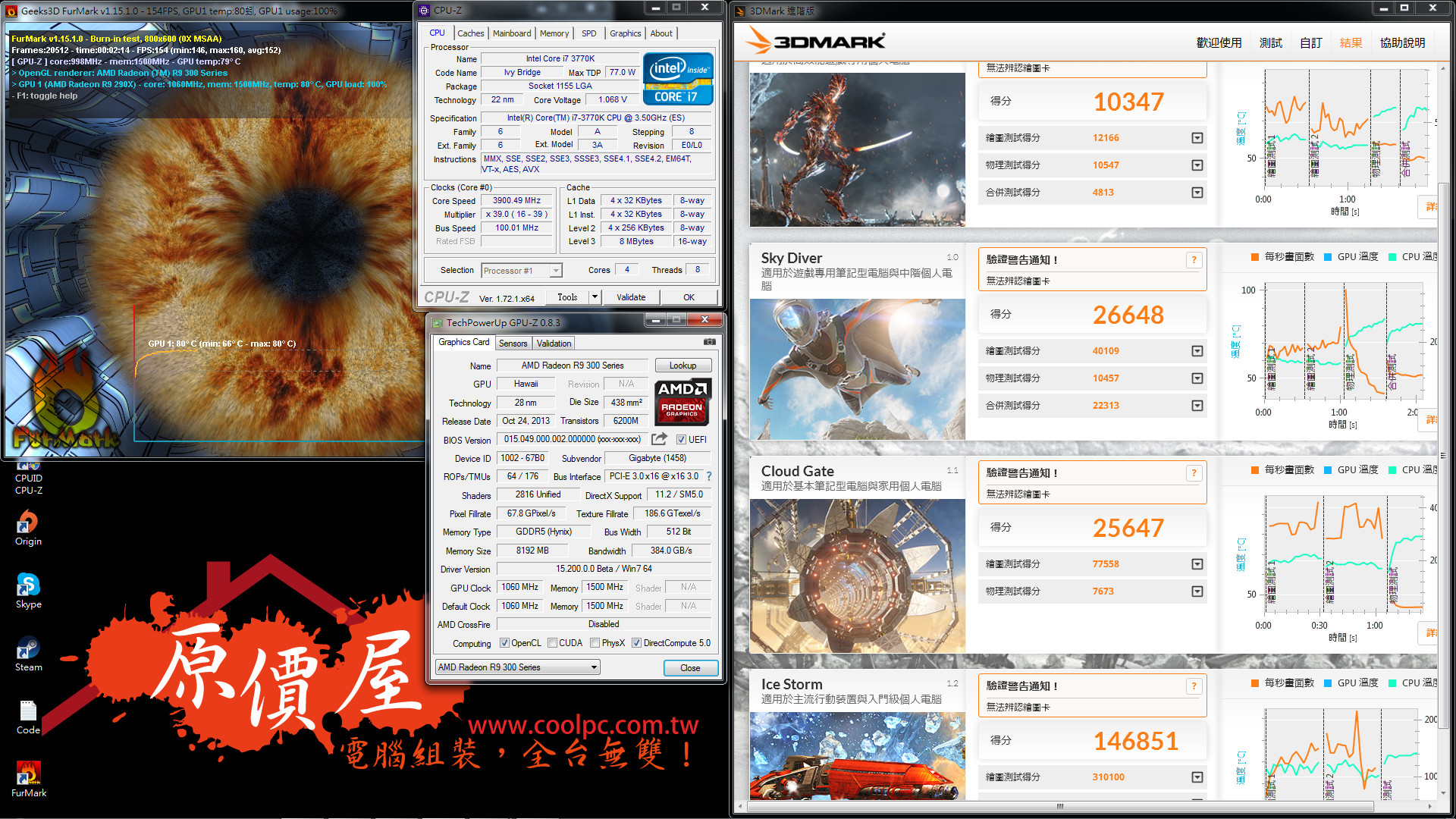The height and width of the screenshot is (819, 1456).
Task: Switch to the Caches tab in CPU-Z
Action: 470,33
